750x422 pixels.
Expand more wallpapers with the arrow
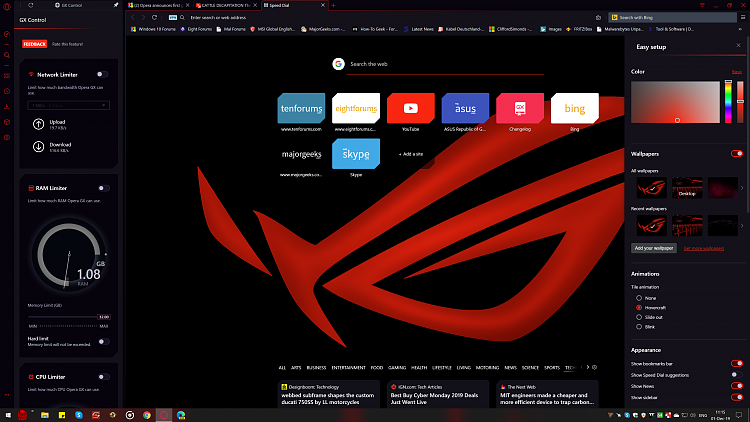point(741,187)
